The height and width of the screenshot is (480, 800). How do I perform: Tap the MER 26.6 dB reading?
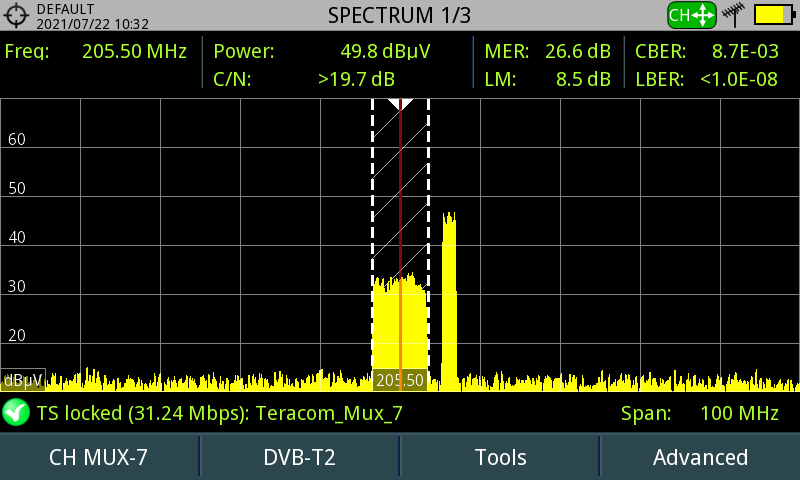click(547, 52)
